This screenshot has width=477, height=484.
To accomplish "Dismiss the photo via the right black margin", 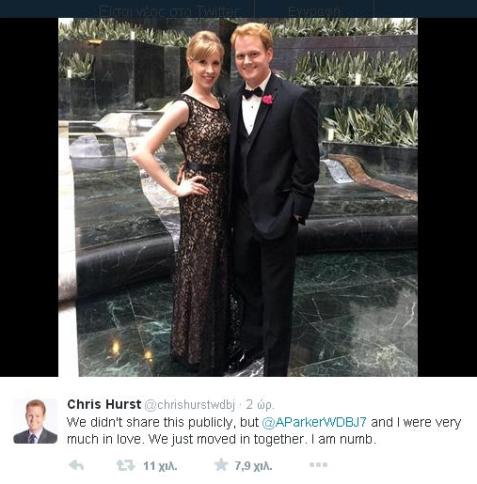I will point(447,197).
